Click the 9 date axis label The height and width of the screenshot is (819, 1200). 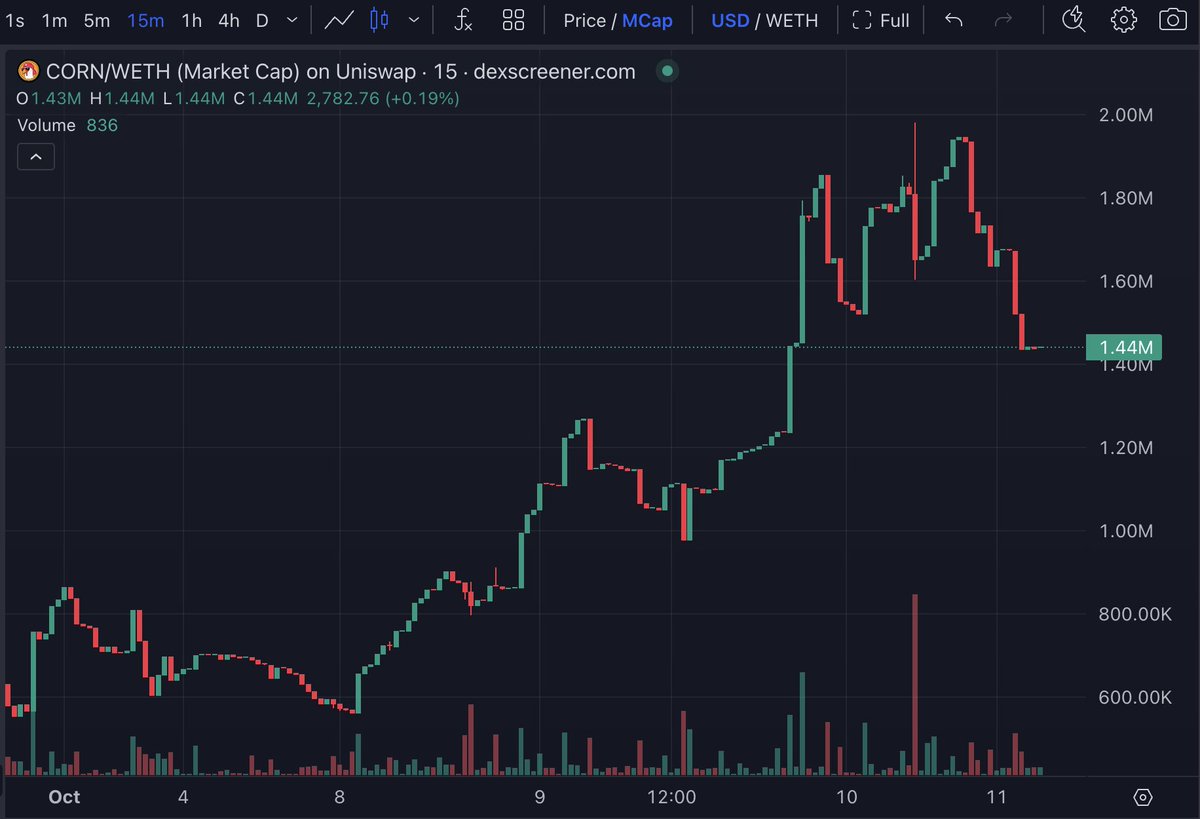(539, 797)
